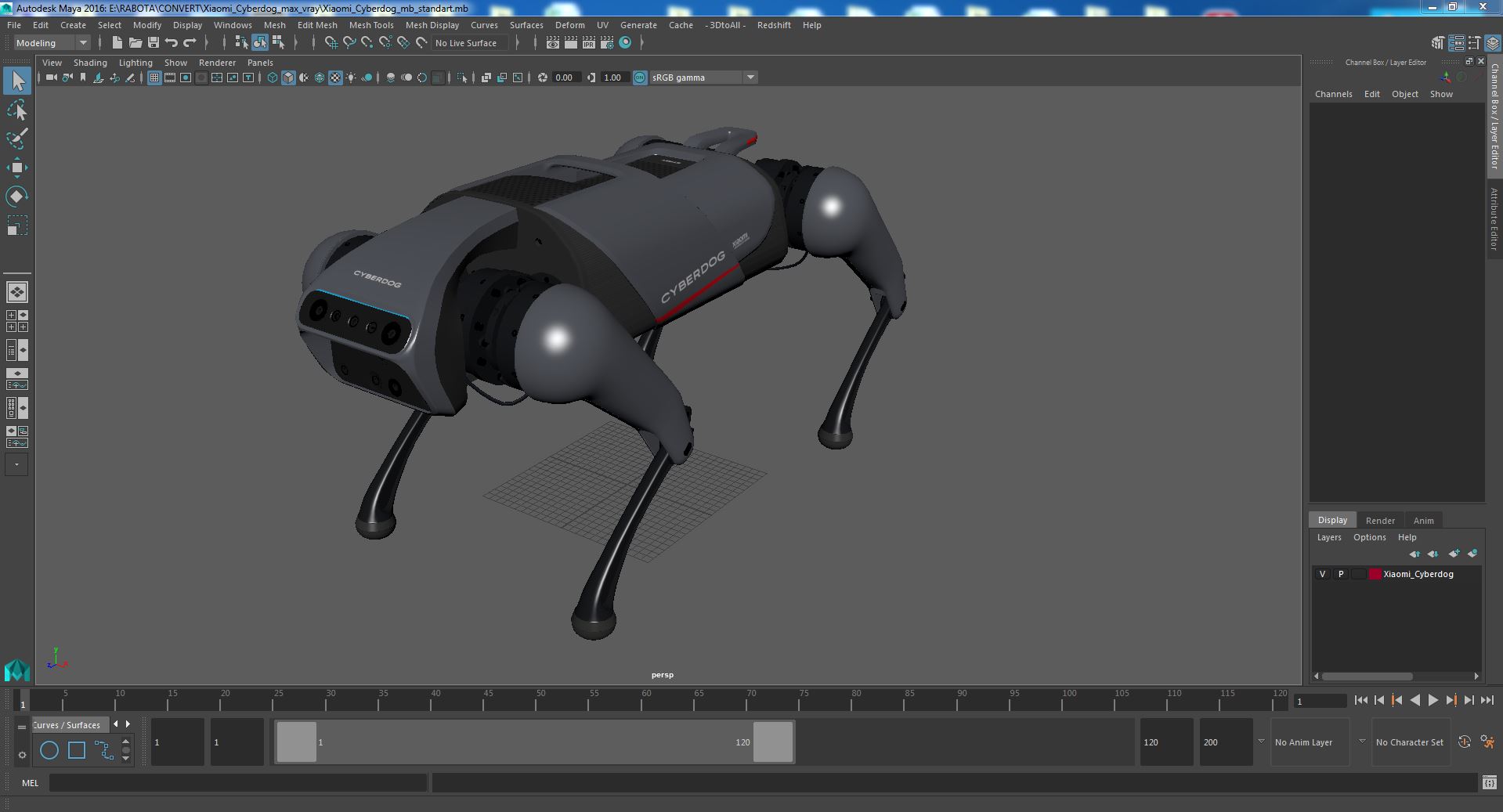Image resolution: width=1503 pixels, height=812 pixels.
Task: Activate the Lasso select tool
Action: pyautogui.click(x=17, y=110)
